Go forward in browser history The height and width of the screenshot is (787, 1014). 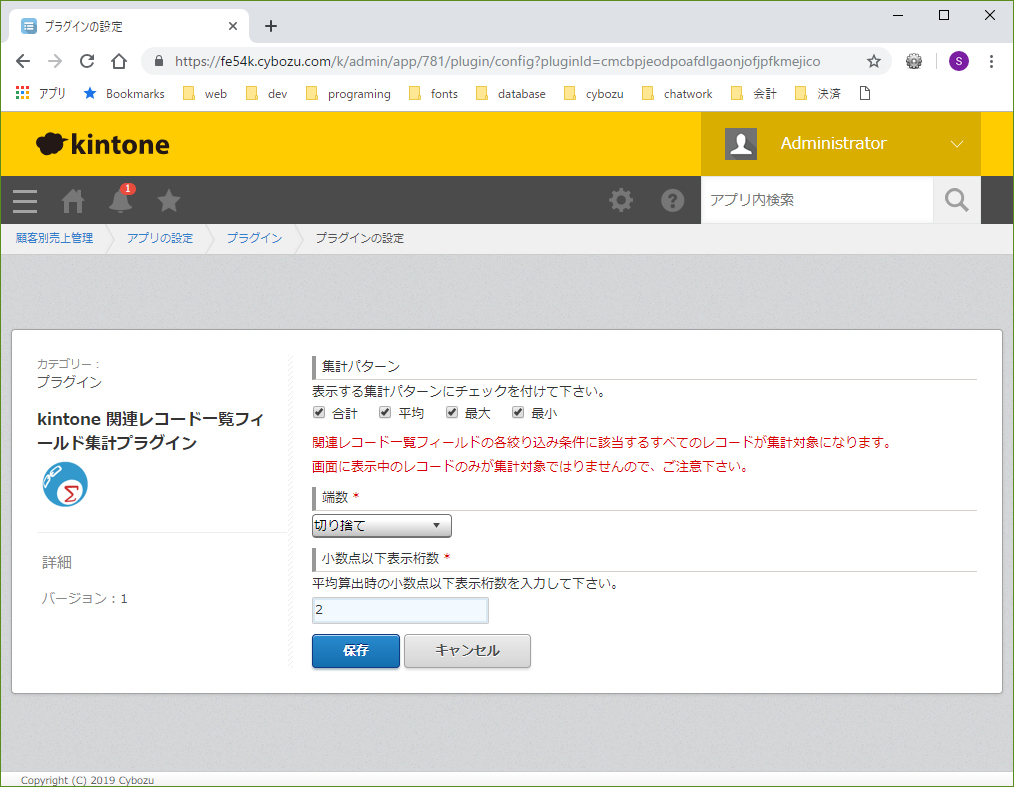pyautogui.click(x=55, y=61)
